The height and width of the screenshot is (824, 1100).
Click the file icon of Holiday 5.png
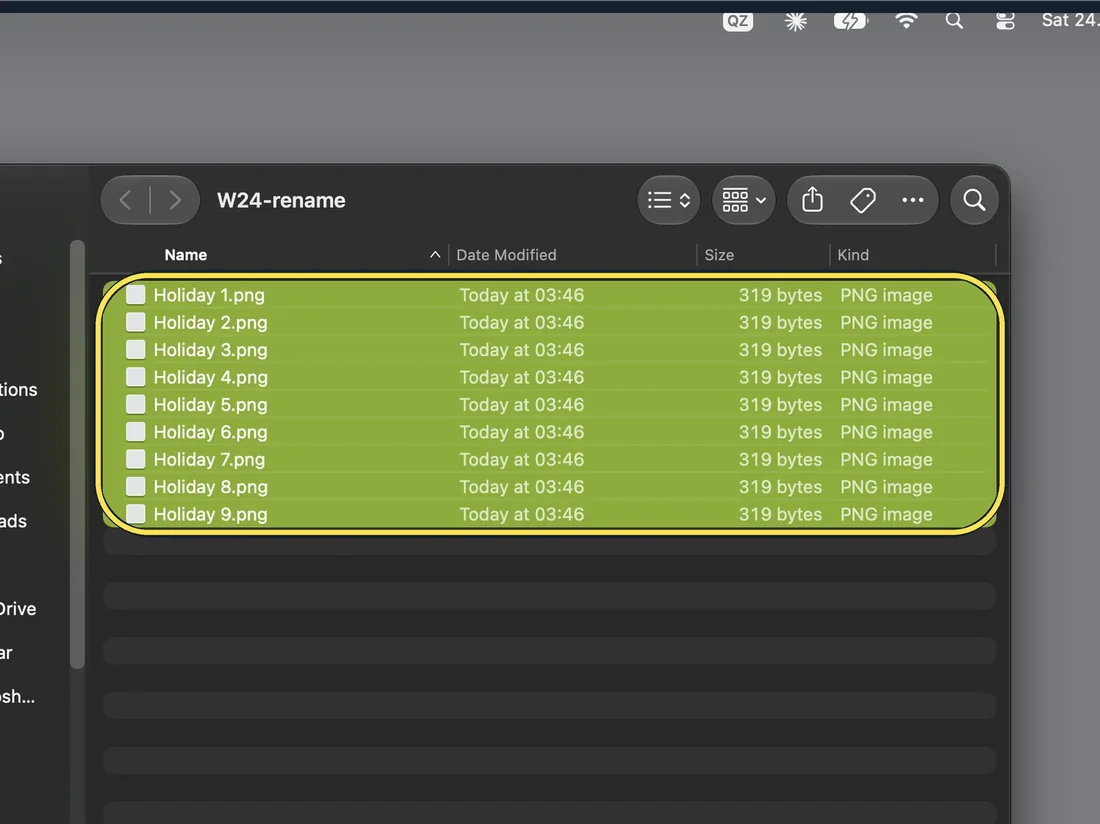click(x=135, y=404)
